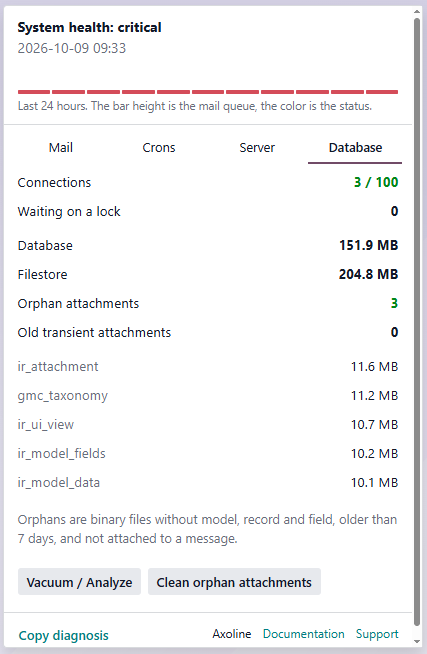This screenshot has width=427, height=654.
Task: Click the 10.7 MB size value
Action: [x=374, y=425]
